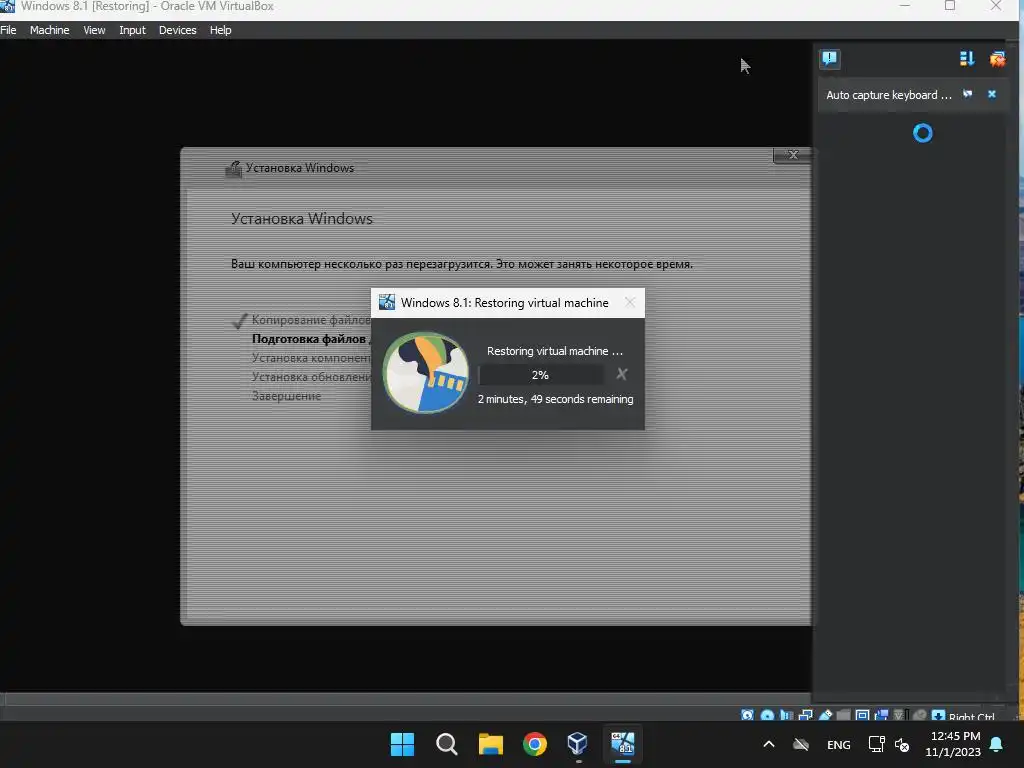Click the 'Restoring virtual machine ...' label
This screenshot has width=1024, height=768.
pos(555,351)
